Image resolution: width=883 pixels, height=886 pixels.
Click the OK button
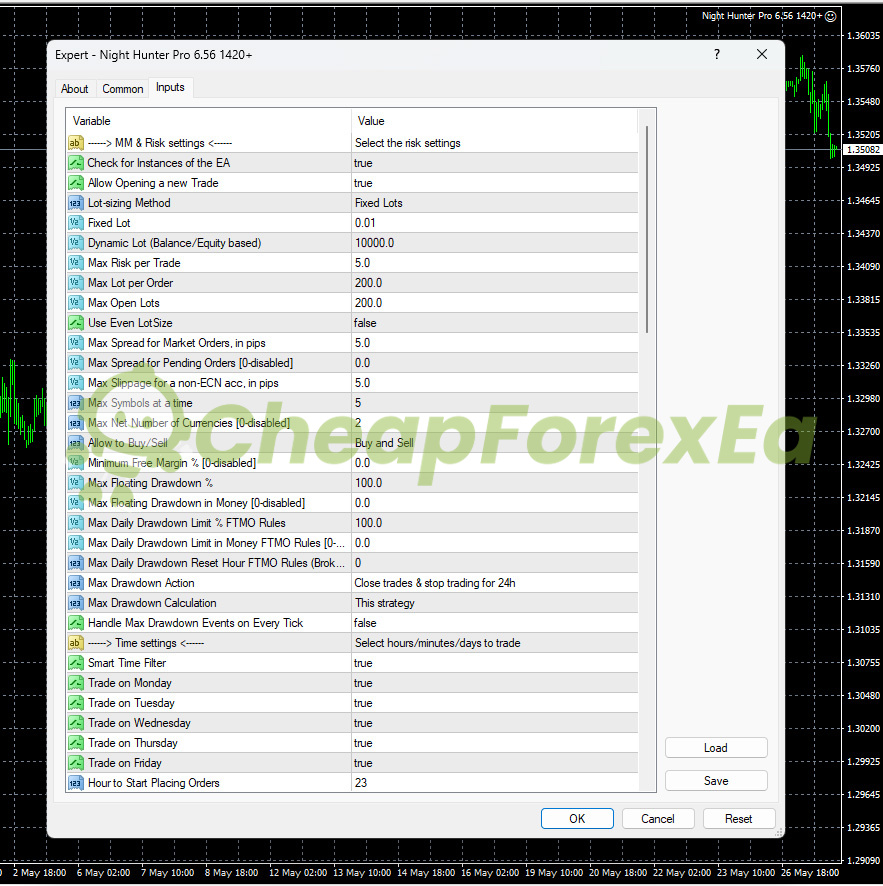[x=577, y=819]
